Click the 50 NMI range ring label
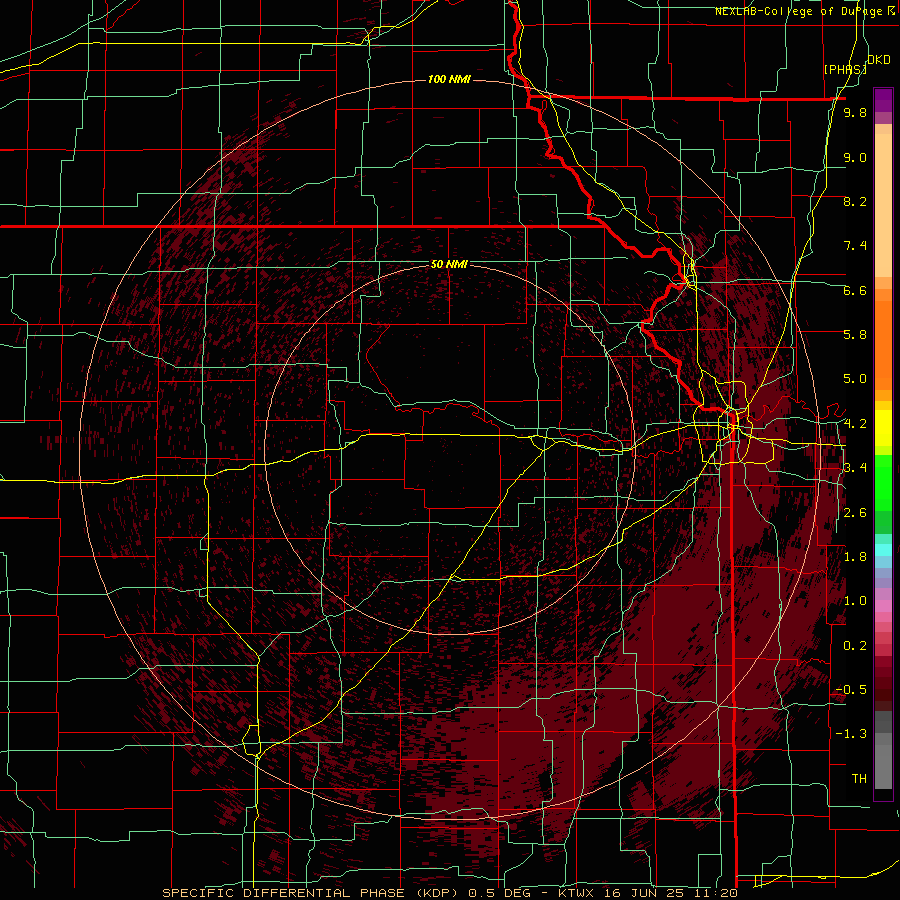Image resolution: width=900 pixels, height=900 pixels. [x=449, y=264]
